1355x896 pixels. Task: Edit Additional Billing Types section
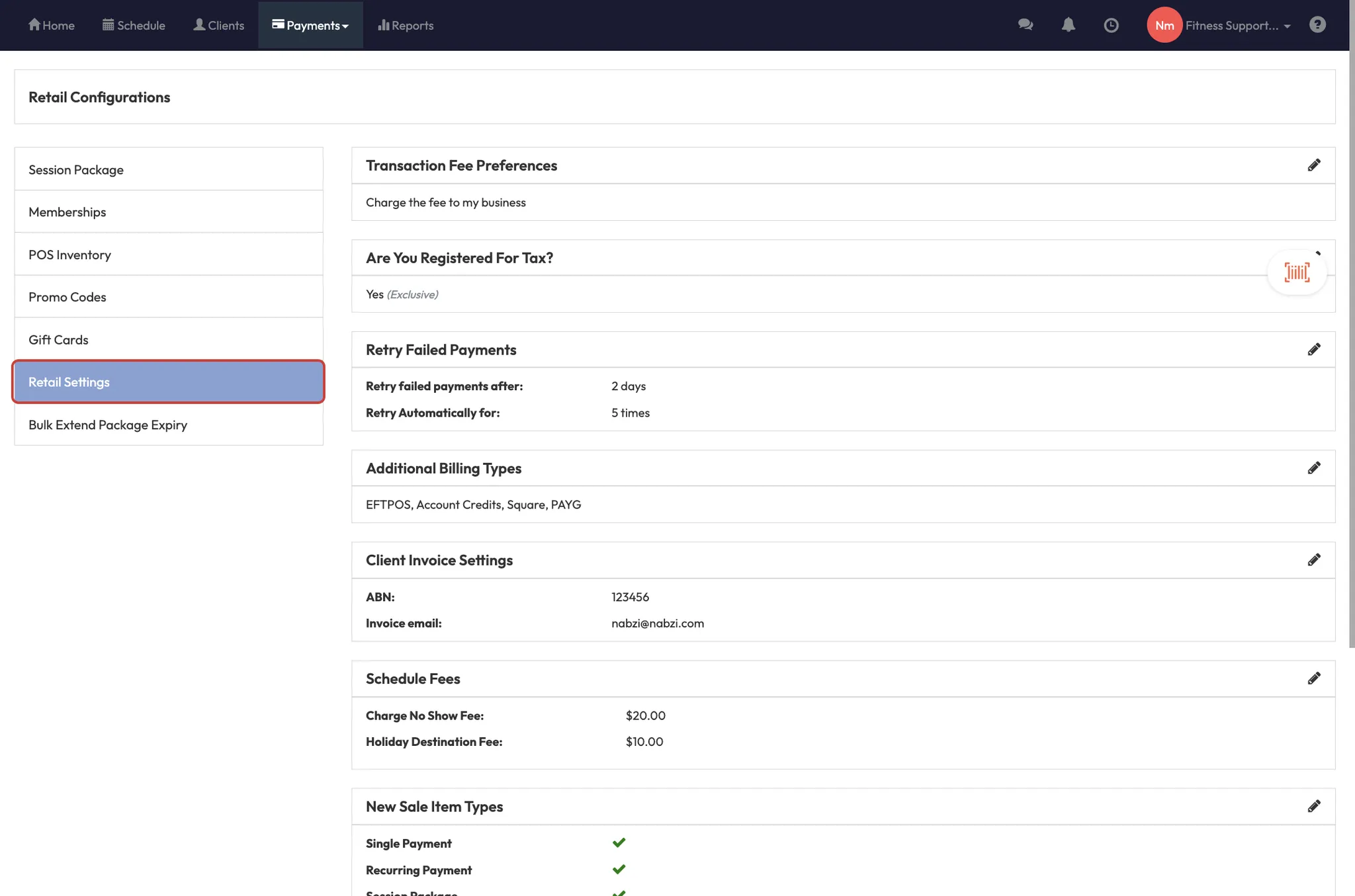(1314, 468)
